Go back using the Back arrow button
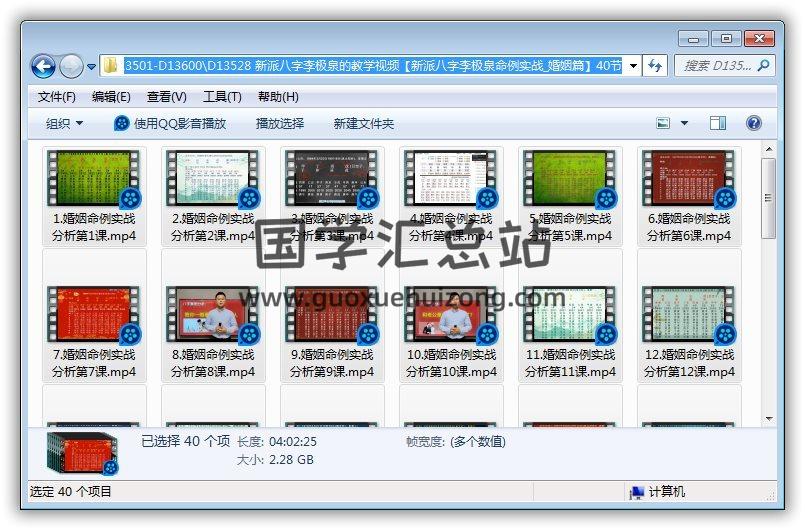This screenshot has width=805, height=530. coord(43,66)
